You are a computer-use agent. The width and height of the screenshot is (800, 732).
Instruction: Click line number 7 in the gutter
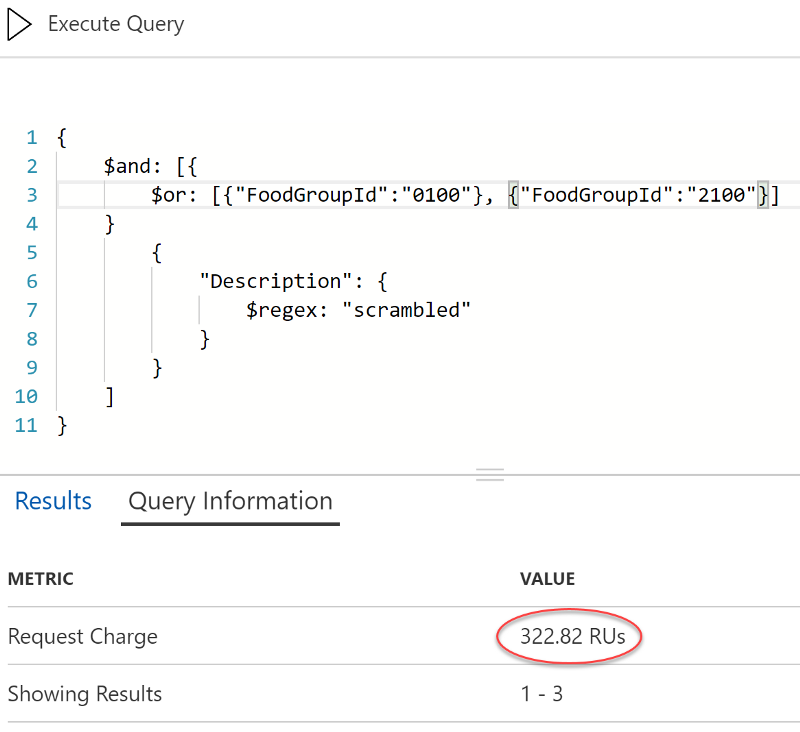pos(32,310)
